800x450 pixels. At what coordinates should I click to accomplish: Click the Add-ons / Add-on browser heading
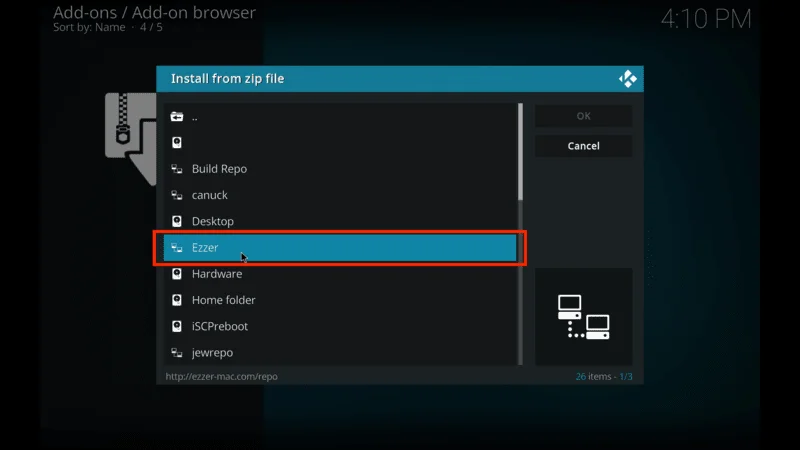coord(154,13)
